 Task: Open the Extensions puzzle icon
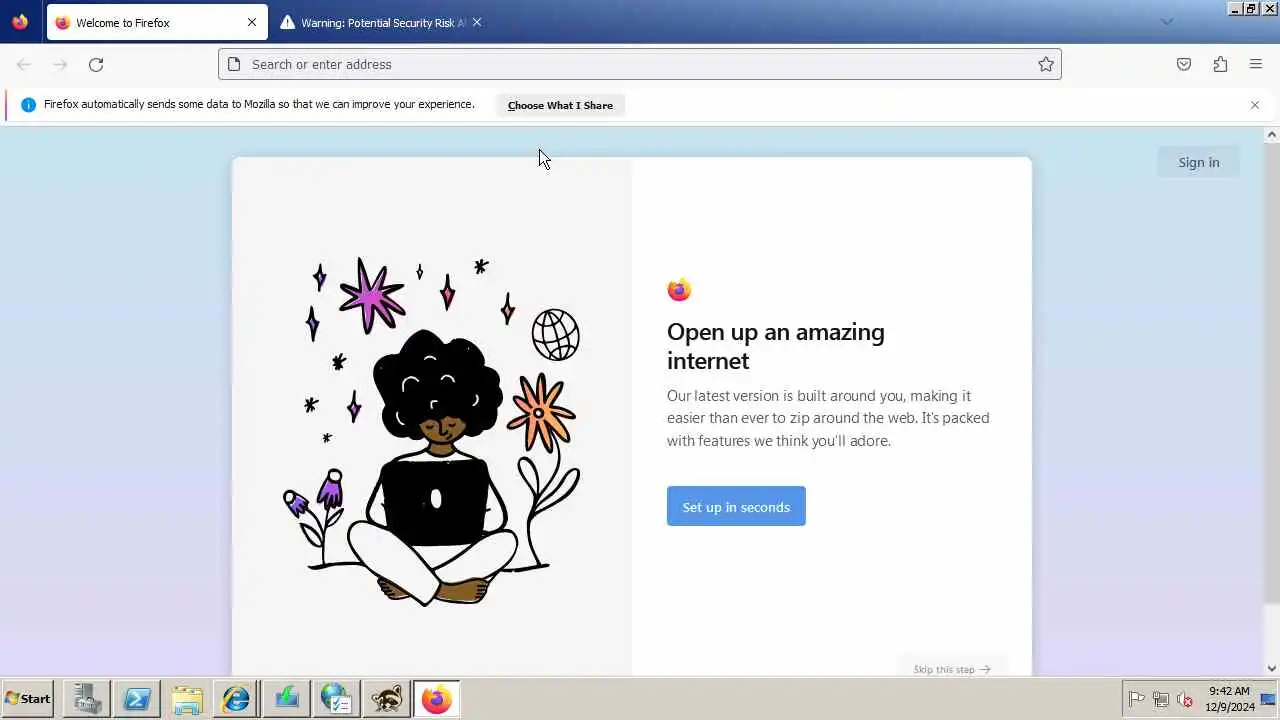[x=1220, y=64]
